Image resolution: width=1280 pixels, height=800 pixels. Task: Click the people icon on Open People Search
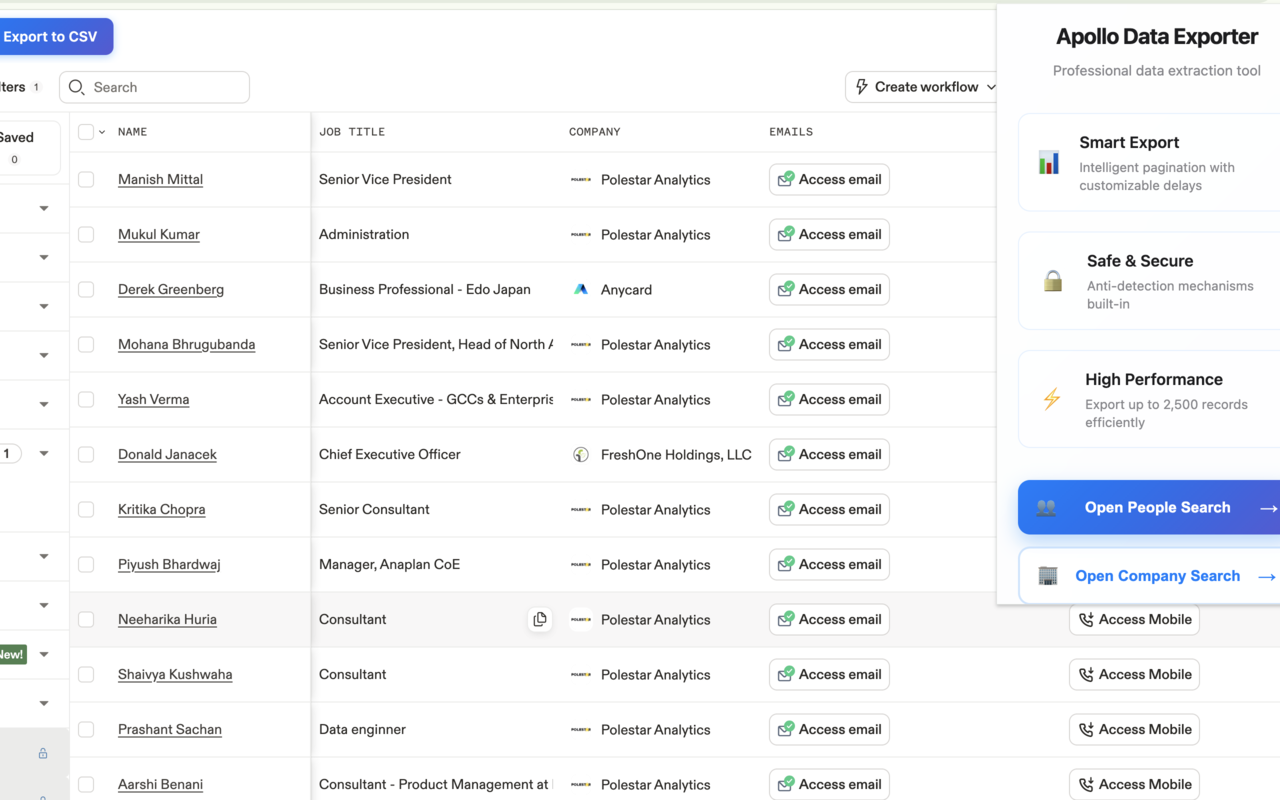(1046, 508)
